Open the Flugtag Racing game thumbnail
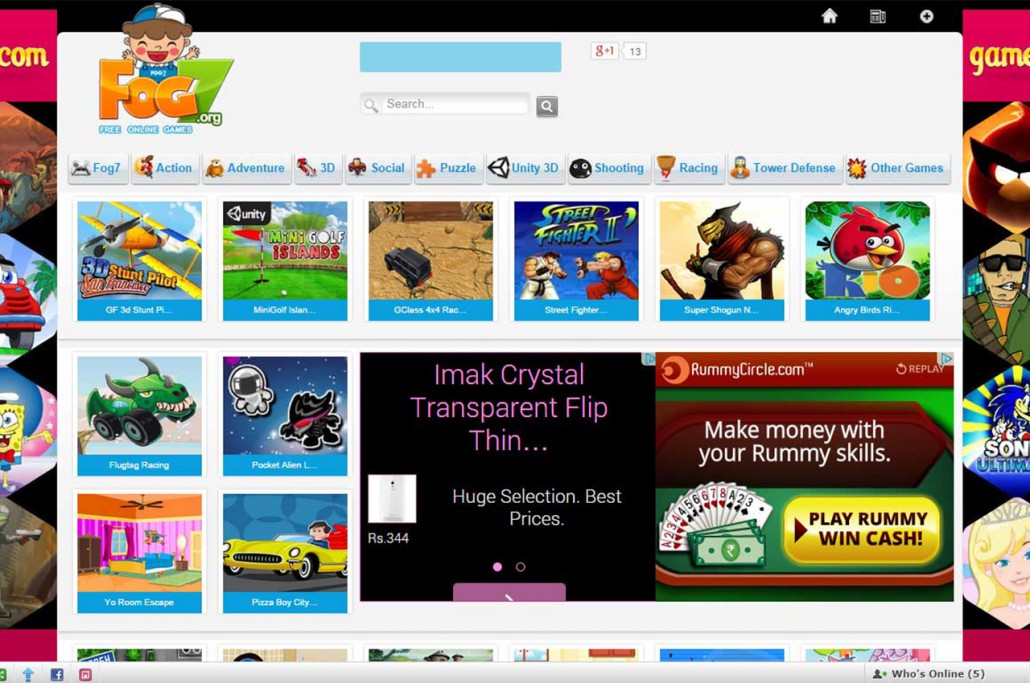 tap(139, 416)
